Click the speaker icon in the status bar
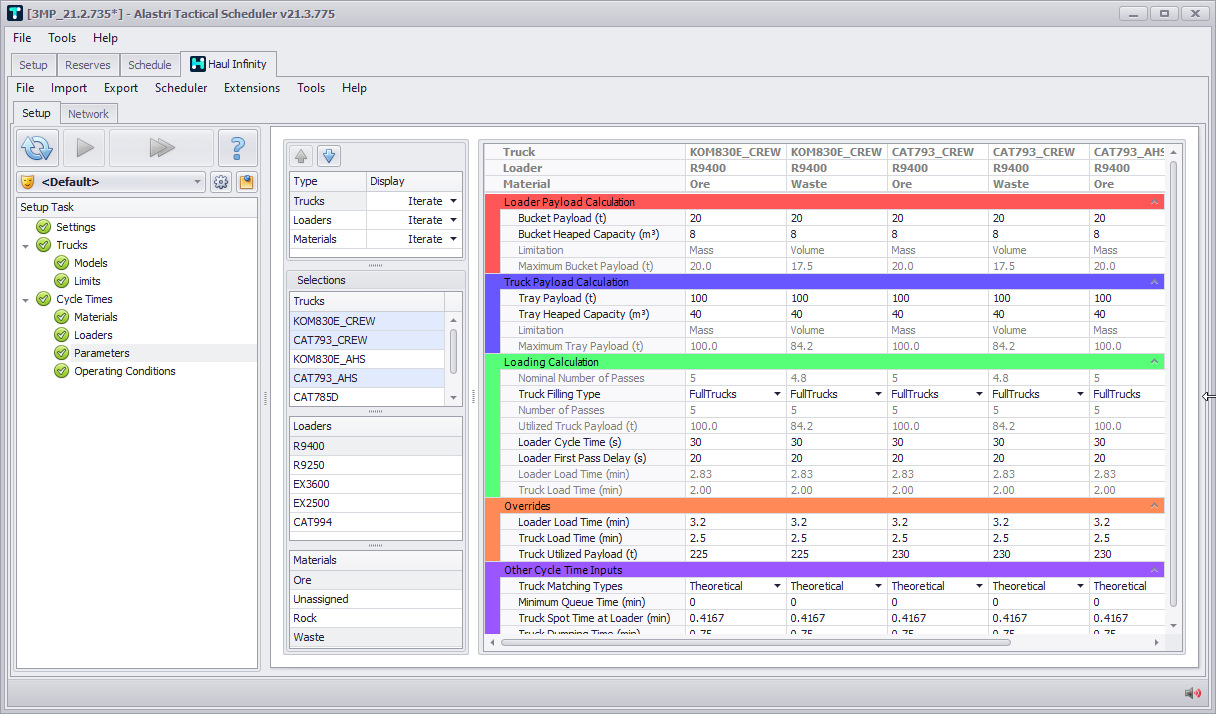This screenshot has width=1216, height=714. click(x=1192, y=693)
